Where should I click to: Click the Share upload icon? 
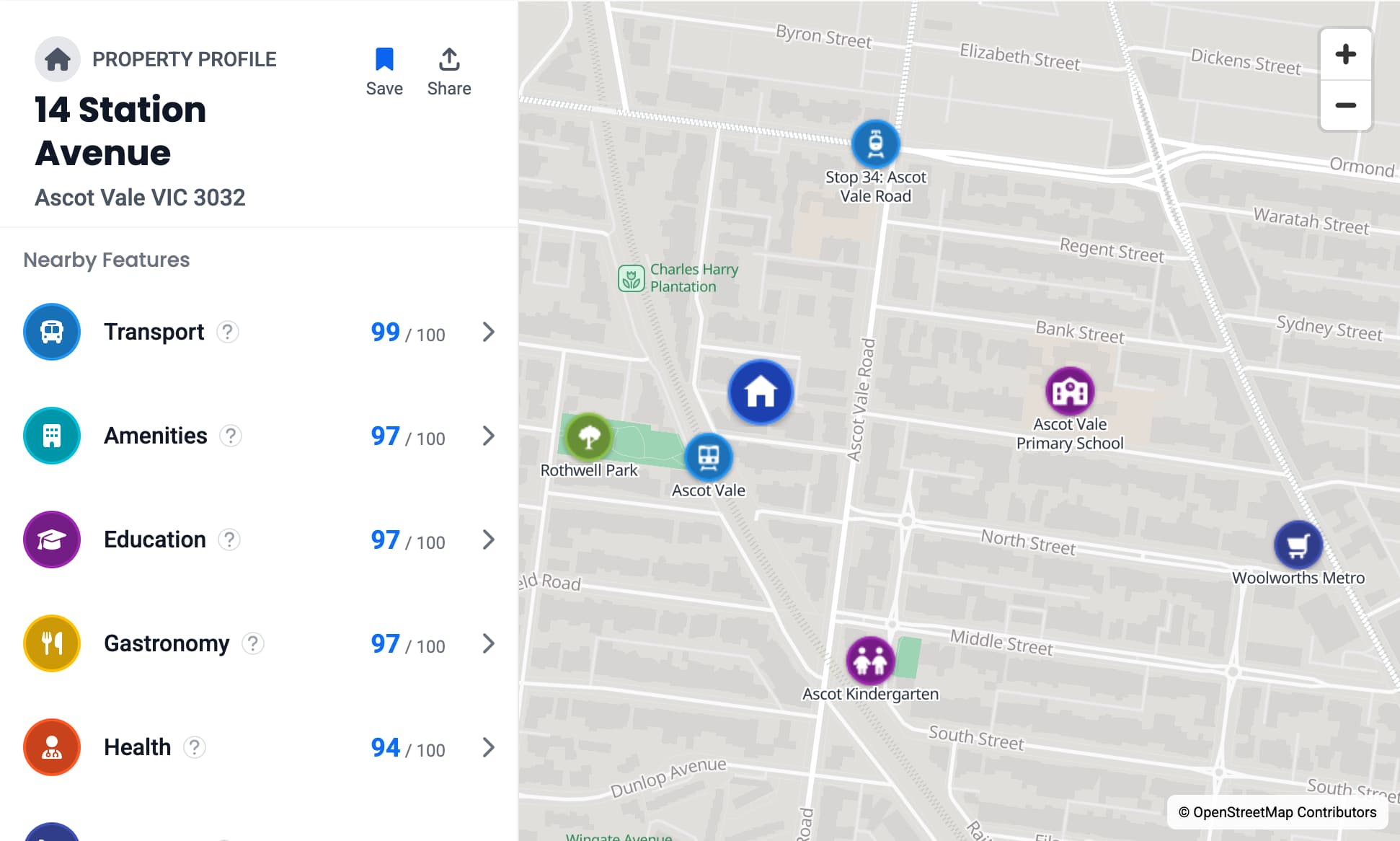tap(449, 59)
